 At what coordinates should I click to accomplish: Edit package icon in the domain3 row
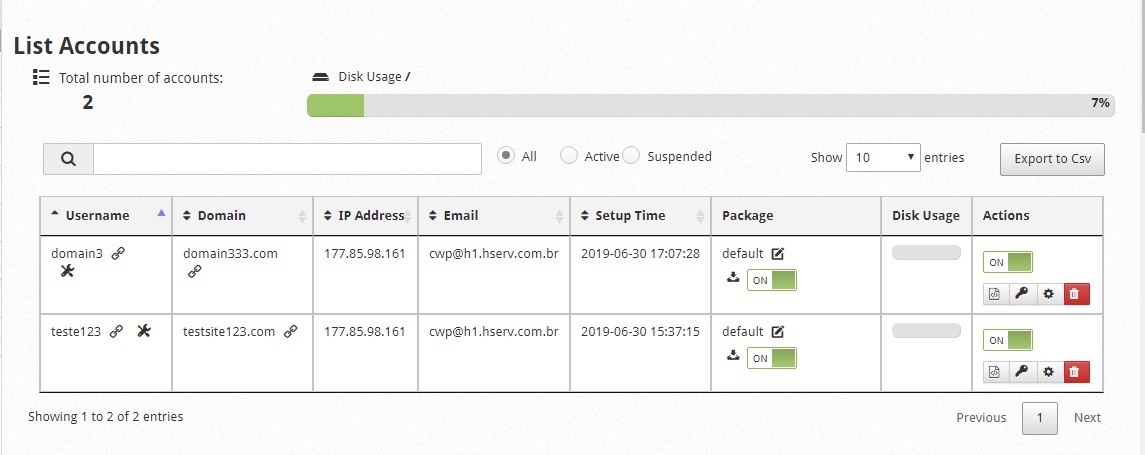coord(778,254)
